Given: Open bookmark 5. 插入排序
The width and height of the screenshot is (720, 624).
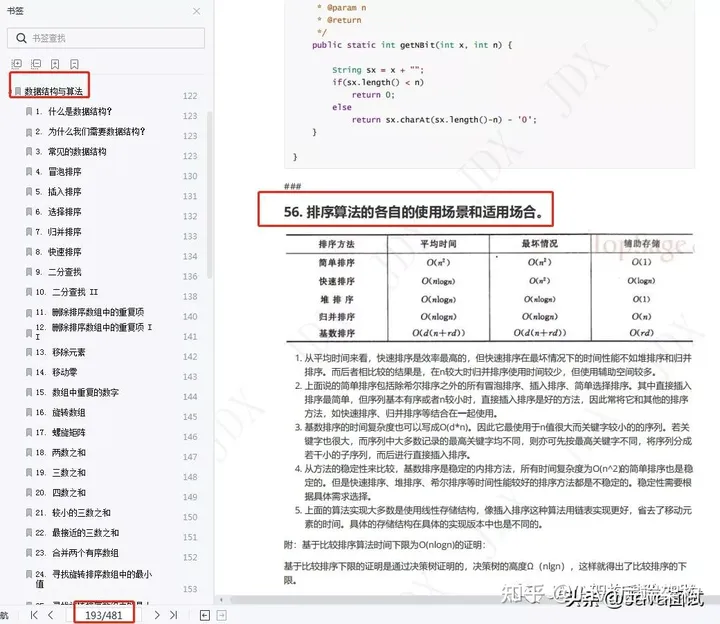Looking at the screenshot, I should pyautogui.click(x=58, y=192).
